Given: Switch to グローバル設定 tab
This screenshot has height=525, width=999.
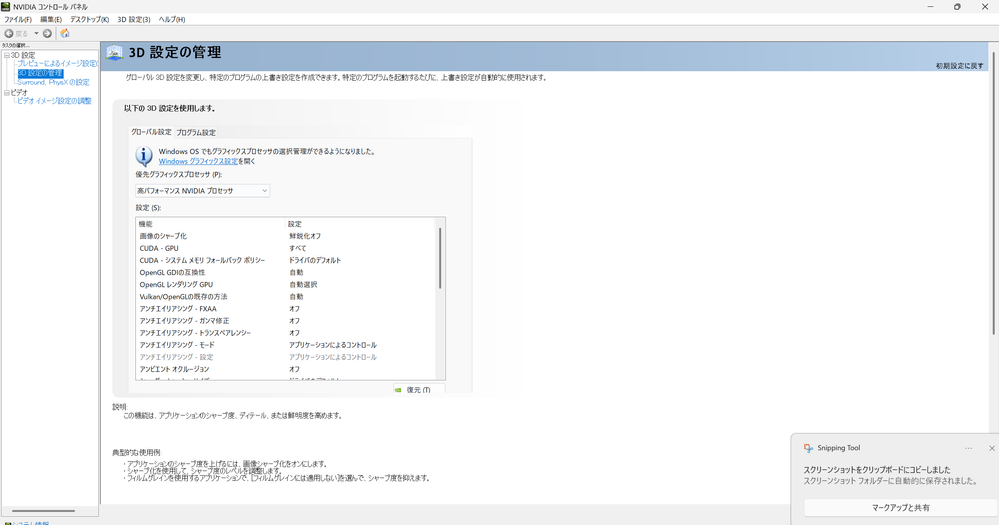Looking at the screenshot, I should tap(151, 132).
